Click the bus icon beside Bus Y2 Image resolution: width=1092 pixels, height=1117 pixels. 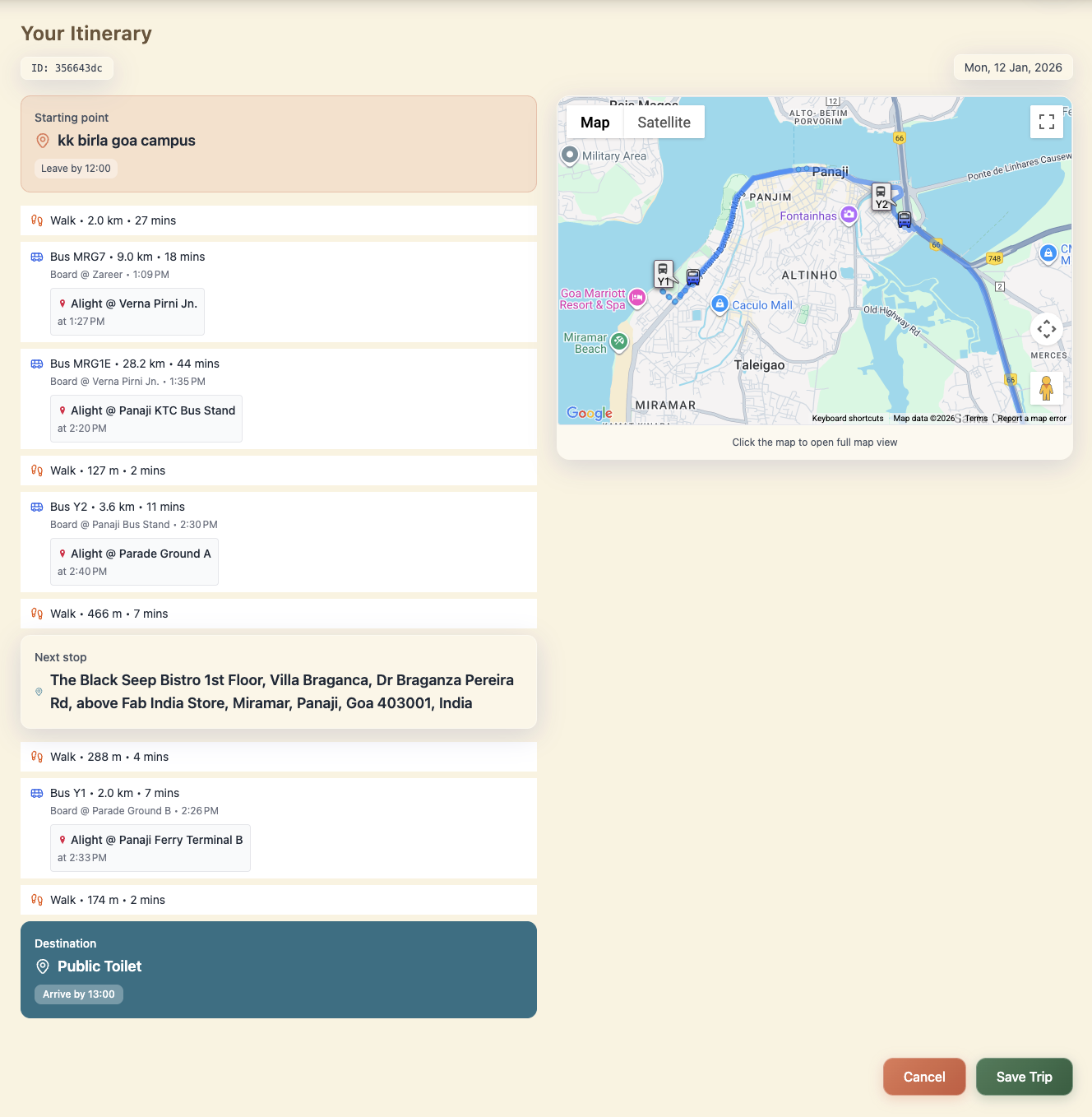point(36,507)
